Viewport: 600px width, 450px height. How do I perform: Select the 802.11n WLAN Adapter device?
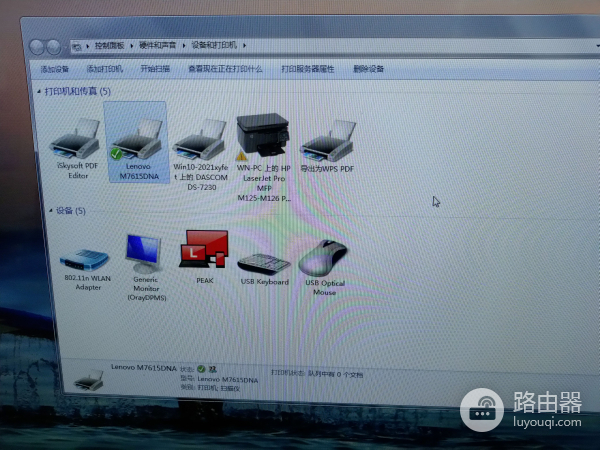click(85, 259)
